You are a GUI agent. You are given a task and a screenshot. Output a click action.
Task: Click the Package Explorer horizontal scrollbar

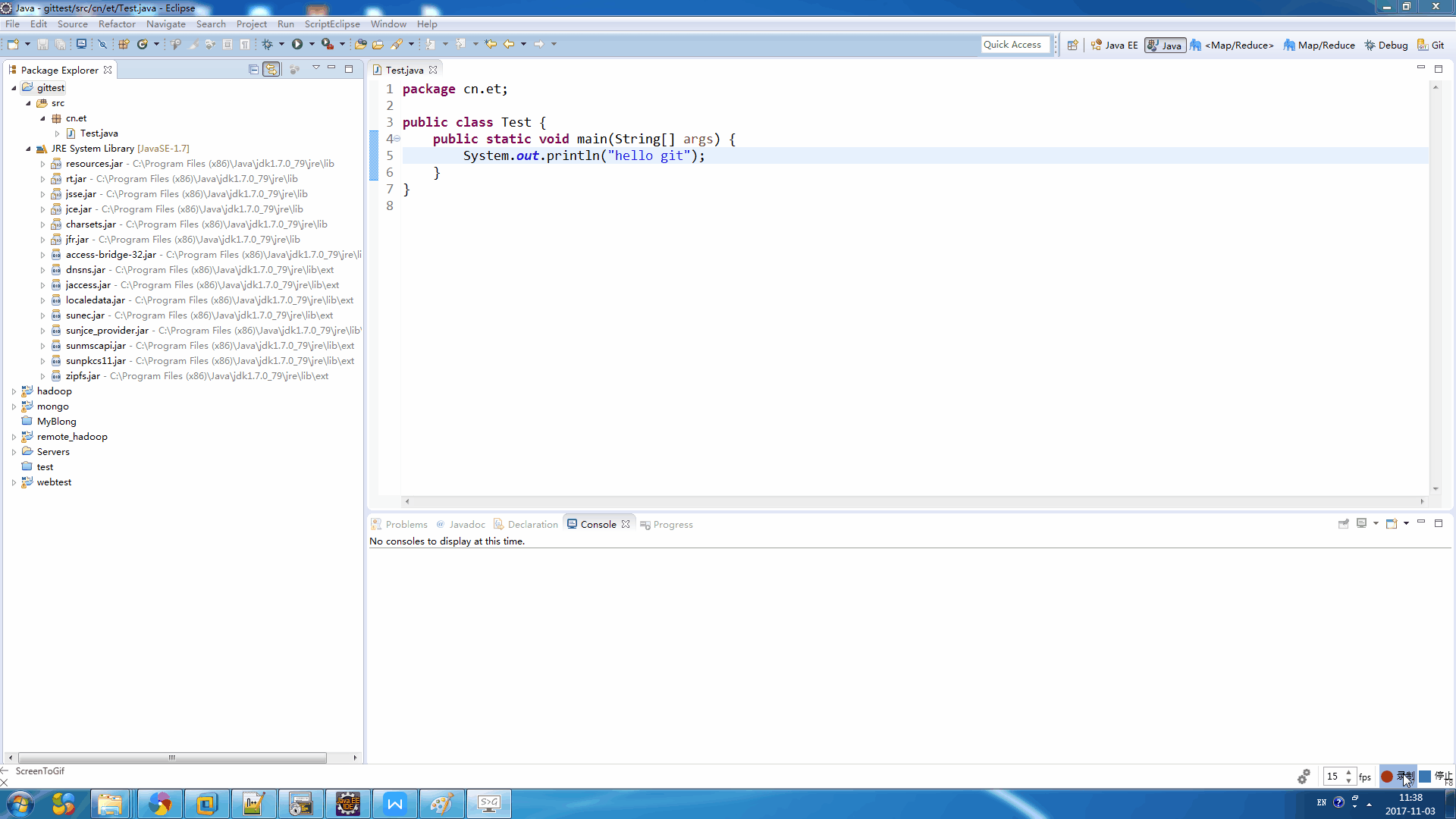[x=172, y=758]
